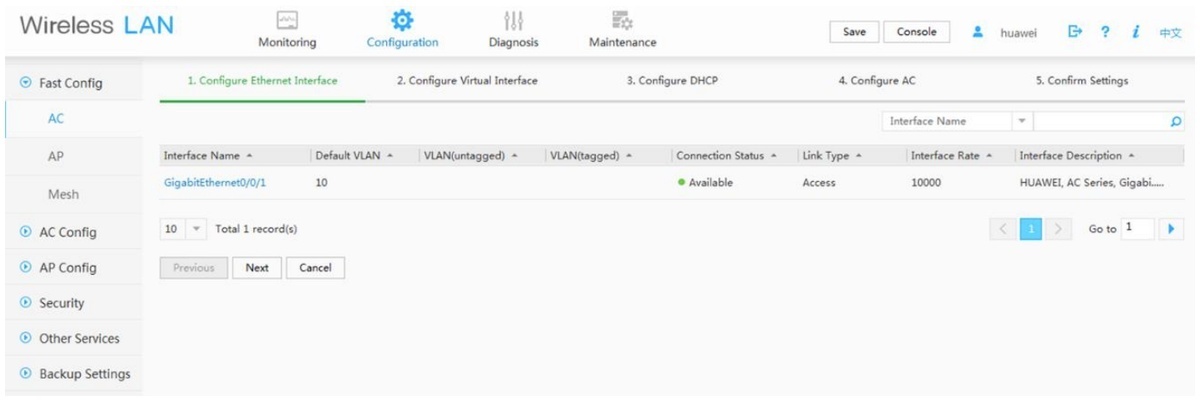Open the Diagnosis section
The image size is (1200, 401).
tap(514, 30)
